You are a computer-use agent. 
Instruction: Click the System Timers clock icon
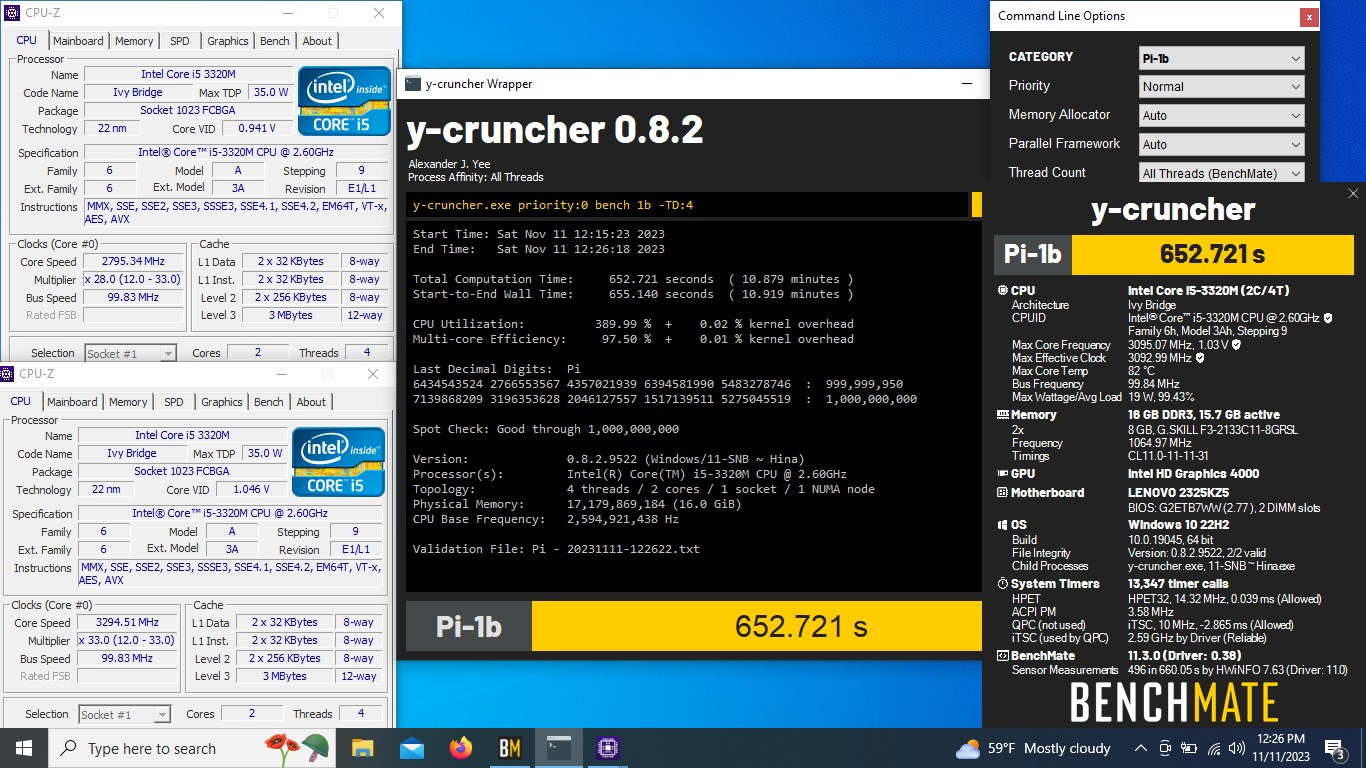click(1002, 584)
